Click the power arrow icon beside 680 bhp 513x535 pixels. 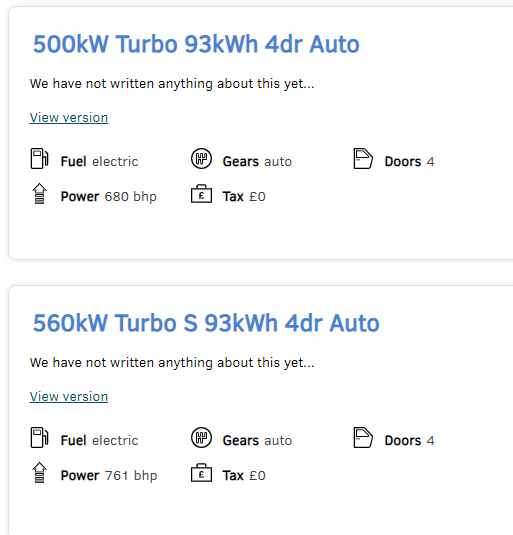(40, 193)
